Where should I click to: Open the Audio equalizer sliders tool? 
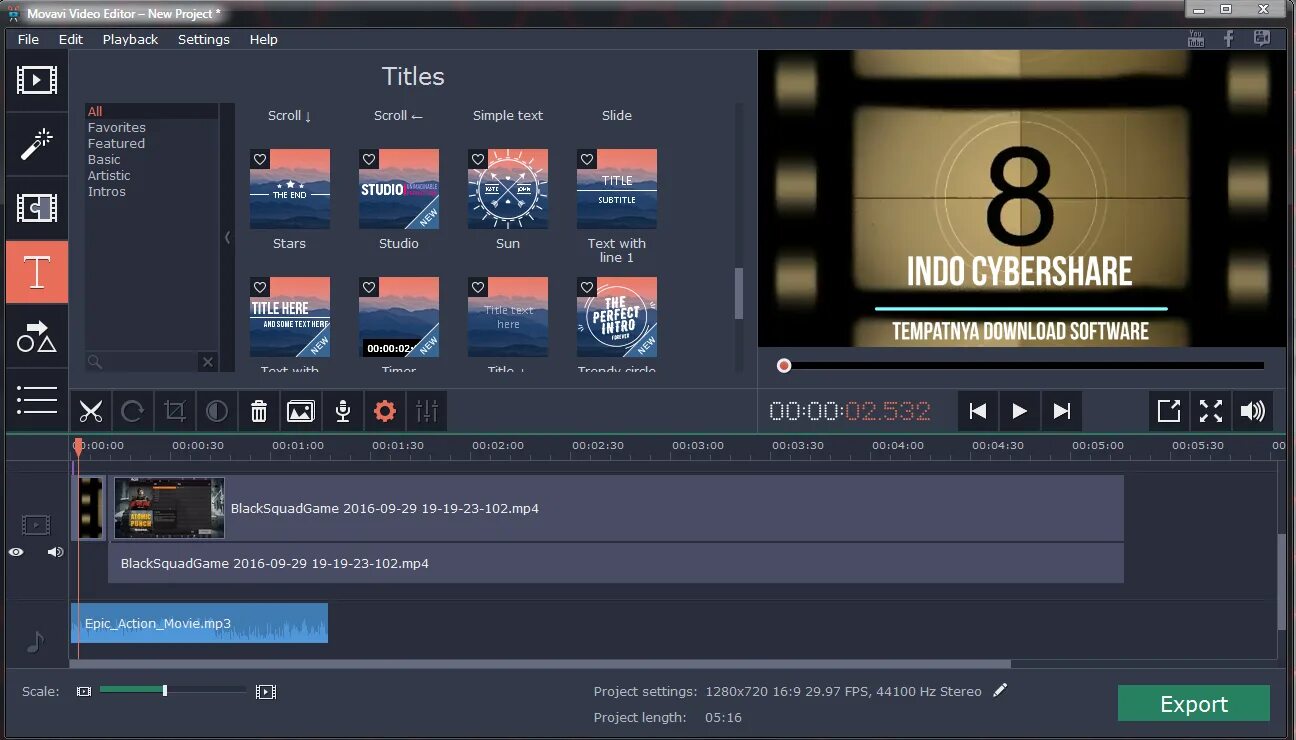click(427, 411)
